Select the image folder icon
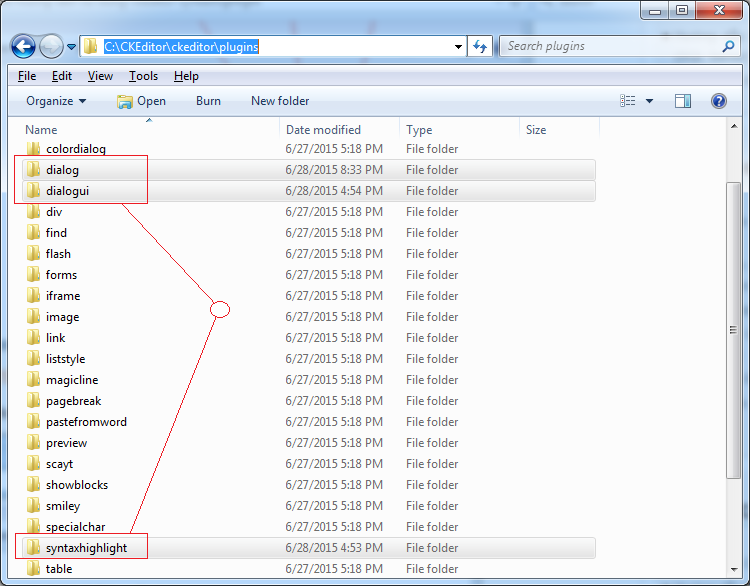 (x=33, y=317)
